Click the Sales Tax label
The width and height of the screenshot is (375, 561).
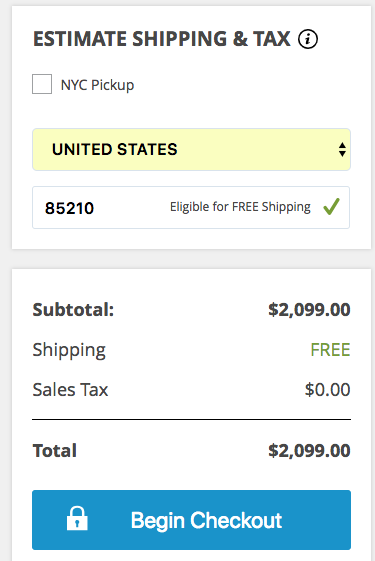click(70, 390)
